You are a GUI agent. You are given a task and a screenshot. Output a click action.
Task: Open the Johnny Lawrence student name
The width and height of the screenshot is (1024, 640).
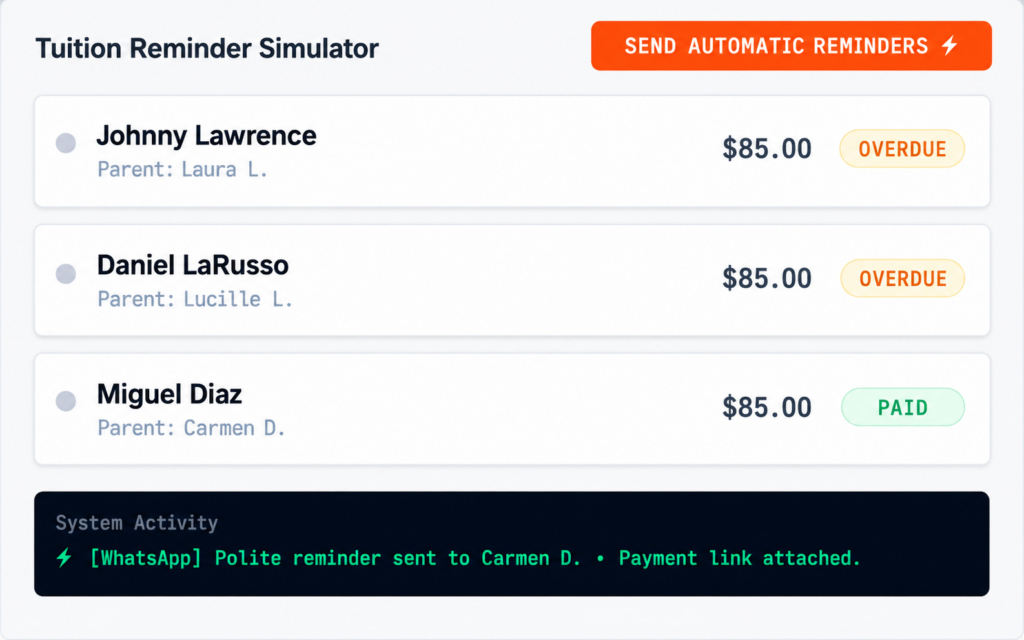[206, 136]
